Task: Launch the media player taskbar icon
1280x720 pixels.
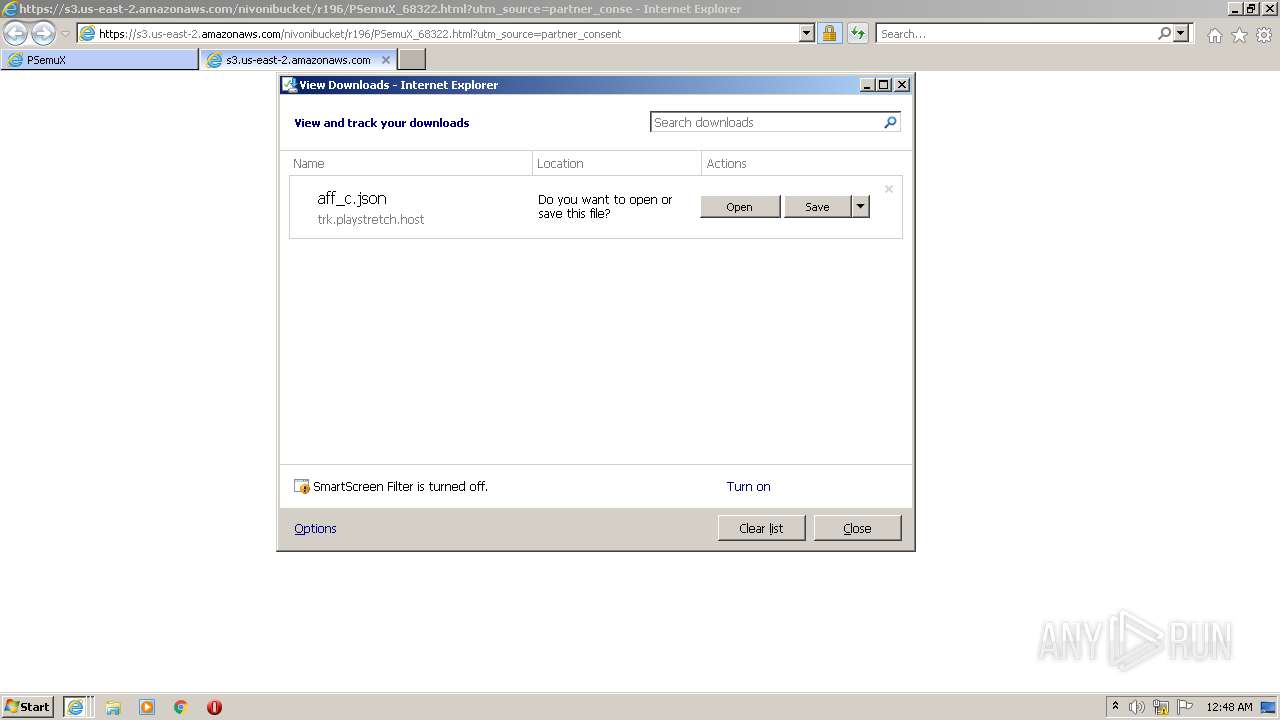Action: point(147,707)
